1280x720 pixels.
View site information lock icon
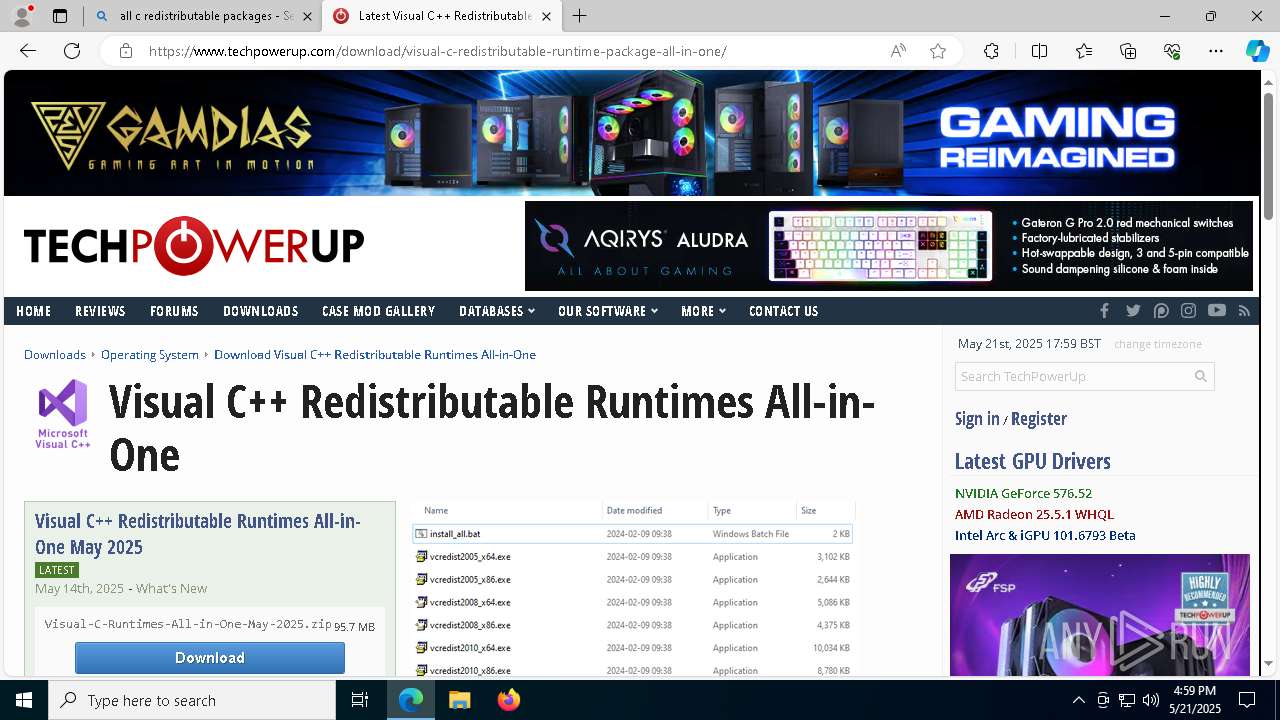[x=126, y=51]
